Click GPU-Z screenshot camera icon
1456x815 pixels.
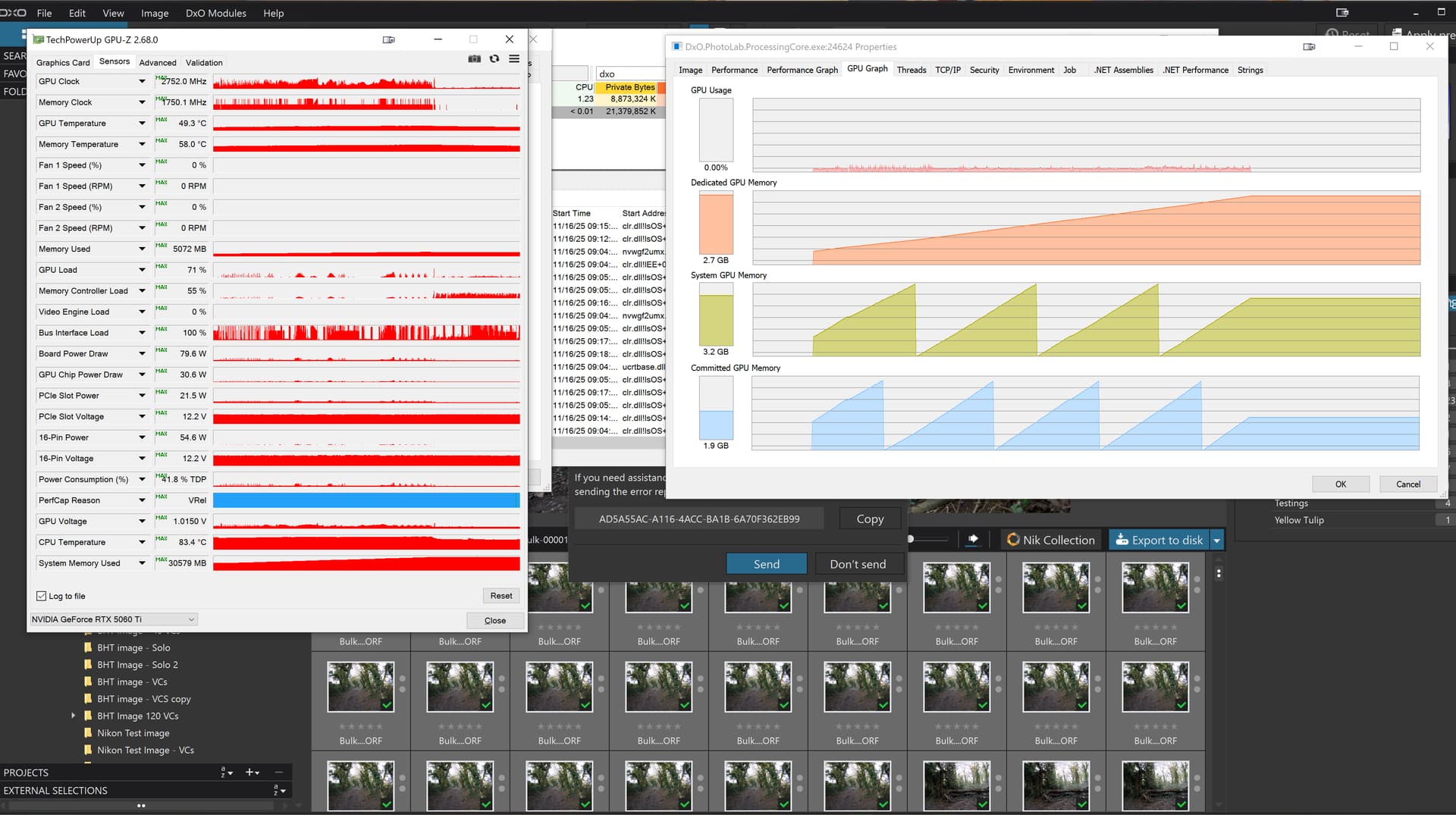[x=474, y=59]
